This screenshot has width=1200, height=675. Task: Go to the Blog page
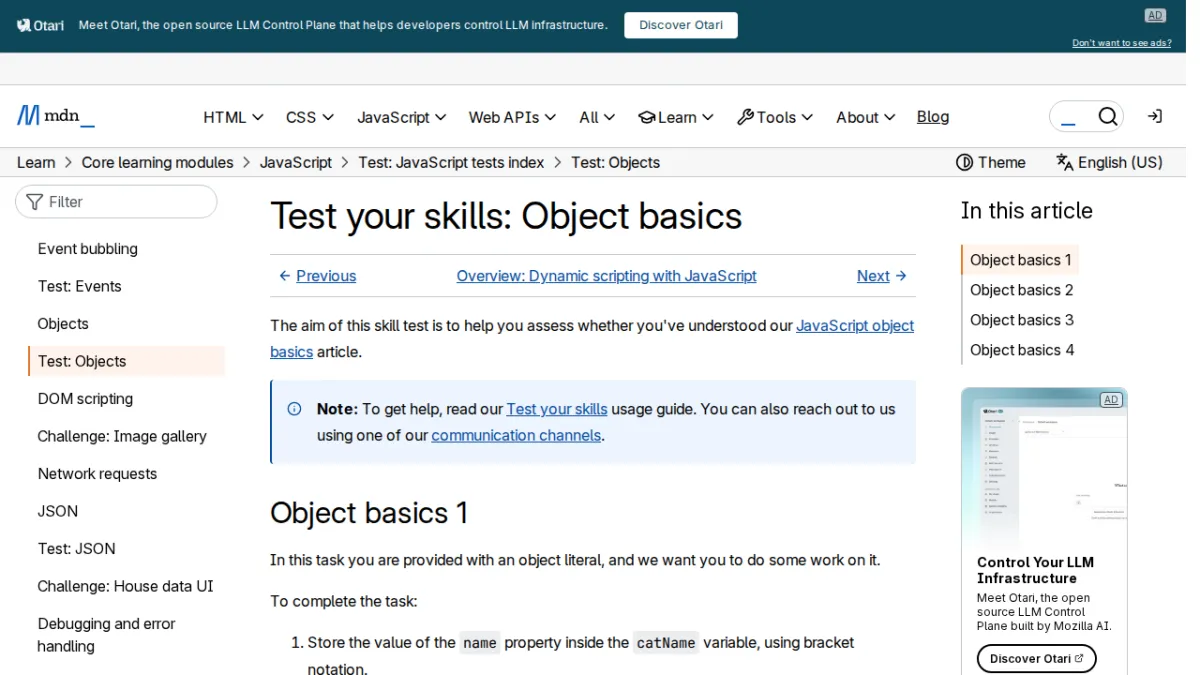coord(933,117)
